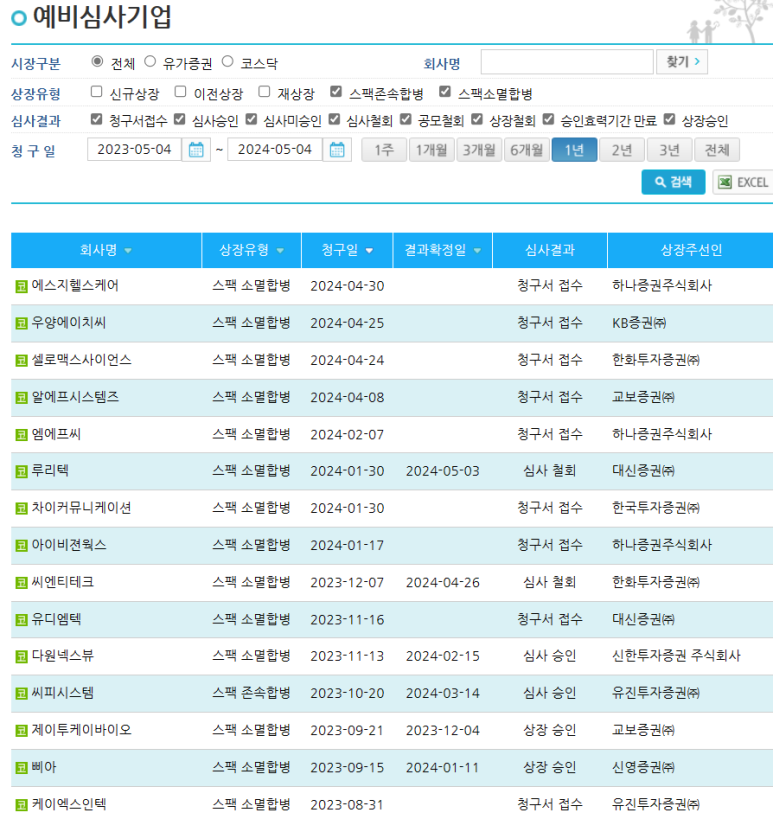The image size is (773, 819).
Task: Select the 3개월 date range tab
Action: (x=479, y=150)
